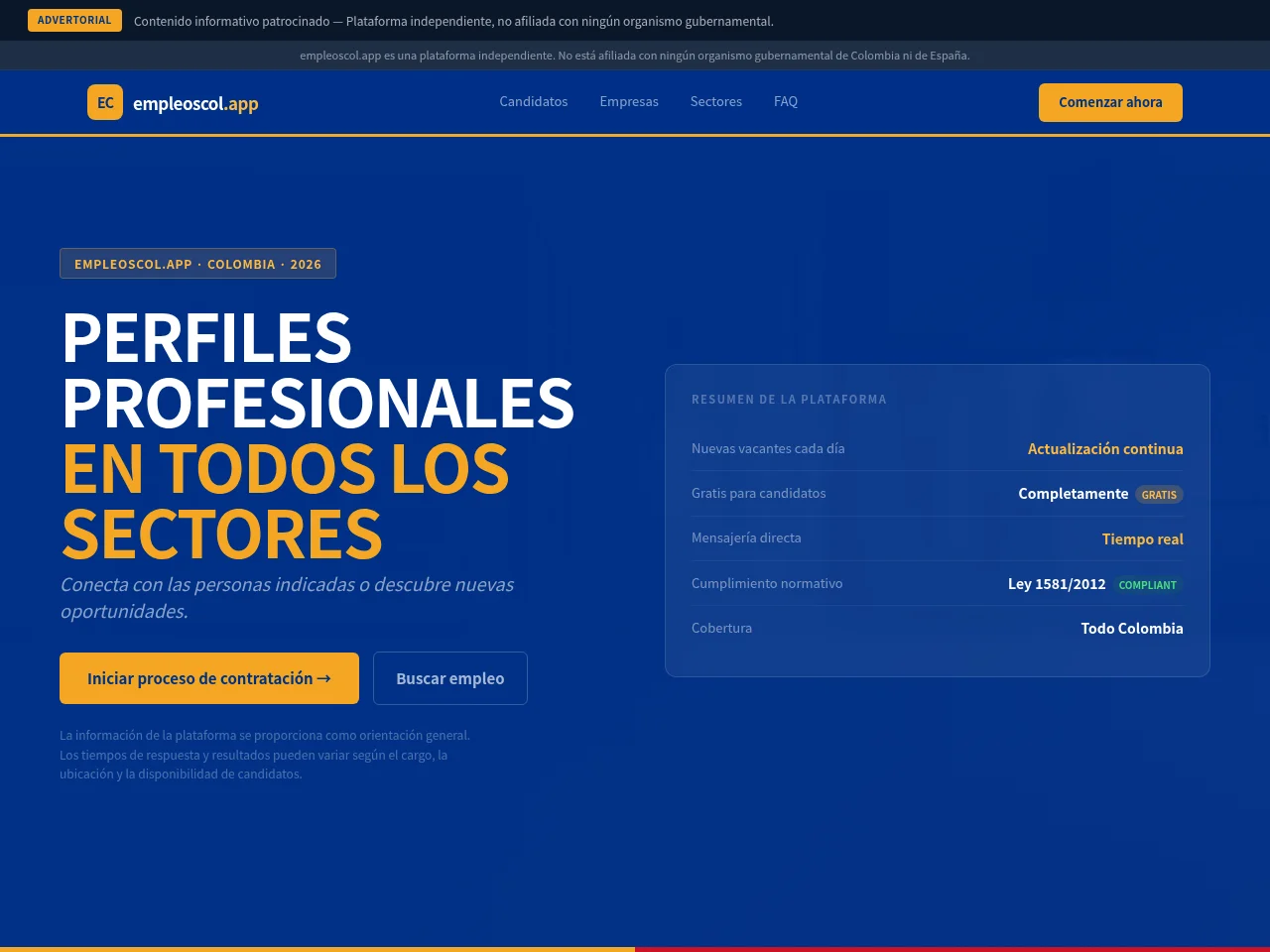Click the COMPLIANT badge
The image size is (1270, 952).
(1147, 585)
